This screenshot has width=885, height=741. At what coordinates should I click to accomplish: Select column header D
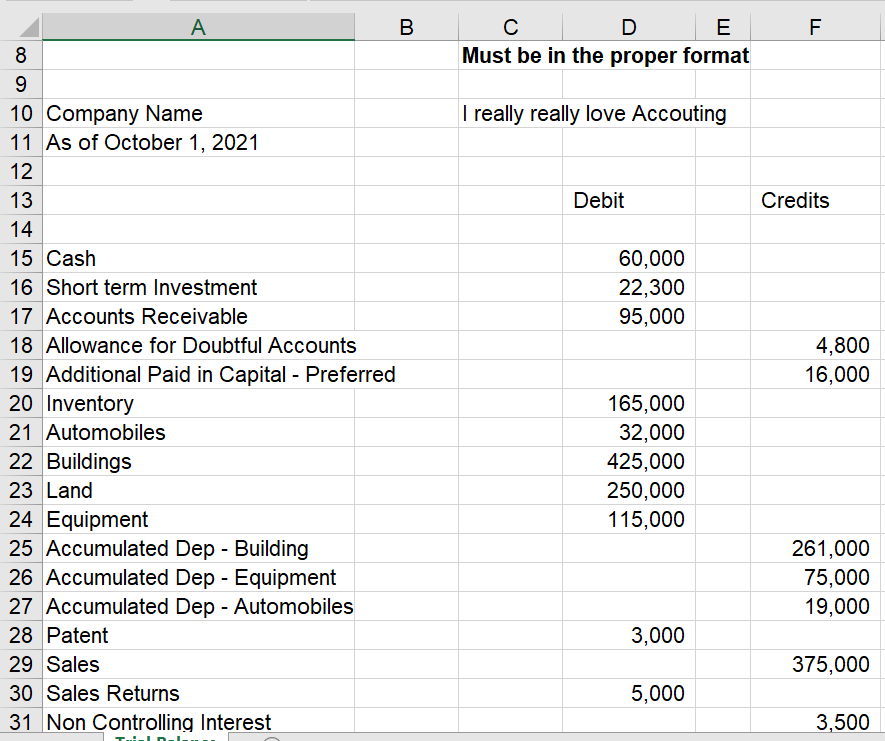coord(628,27)
